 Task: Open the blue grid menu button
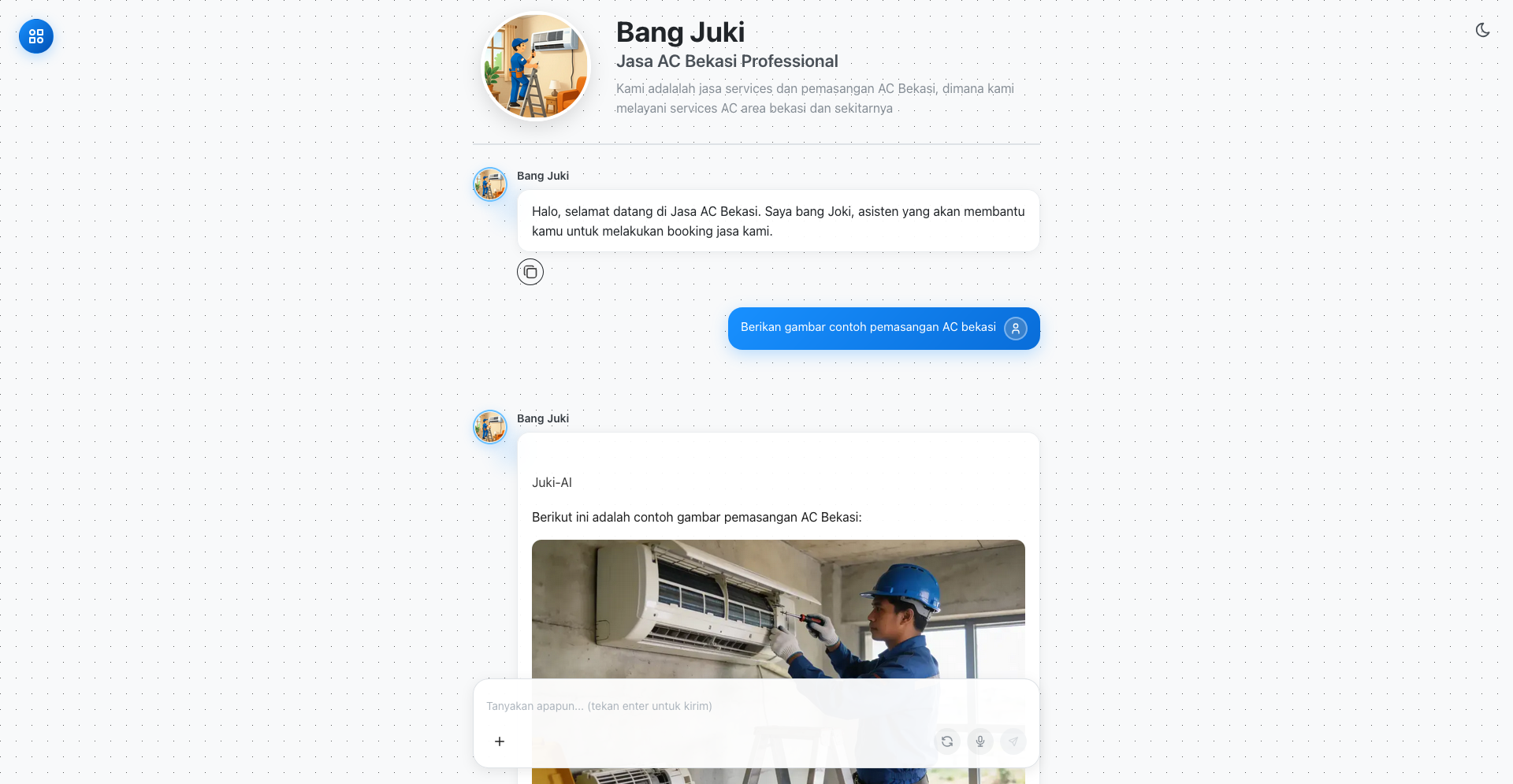[x=36, y=36]
